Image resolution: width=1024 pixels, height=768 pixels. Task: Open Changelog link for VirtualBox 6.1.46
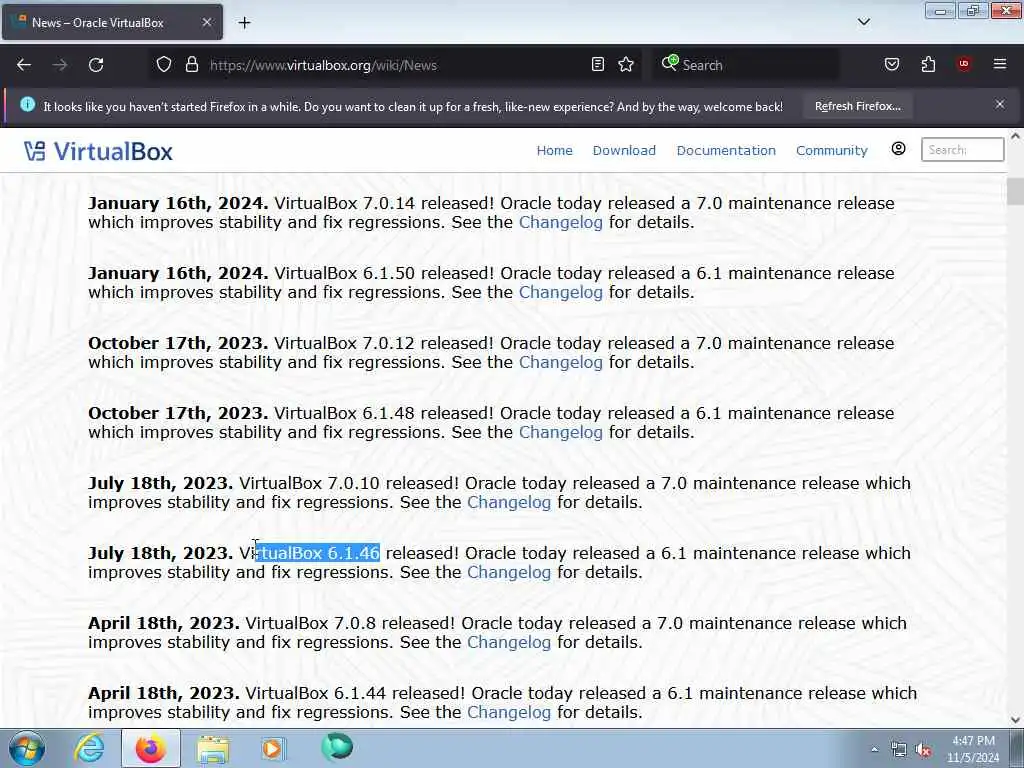(509, 571)
